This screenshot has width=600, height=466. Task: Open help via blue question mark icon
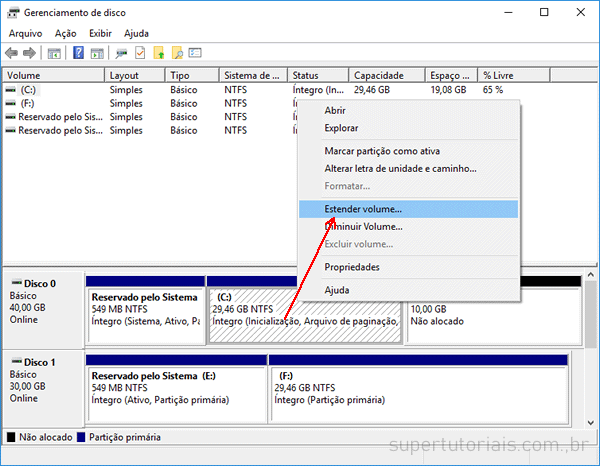pos(78,53)
